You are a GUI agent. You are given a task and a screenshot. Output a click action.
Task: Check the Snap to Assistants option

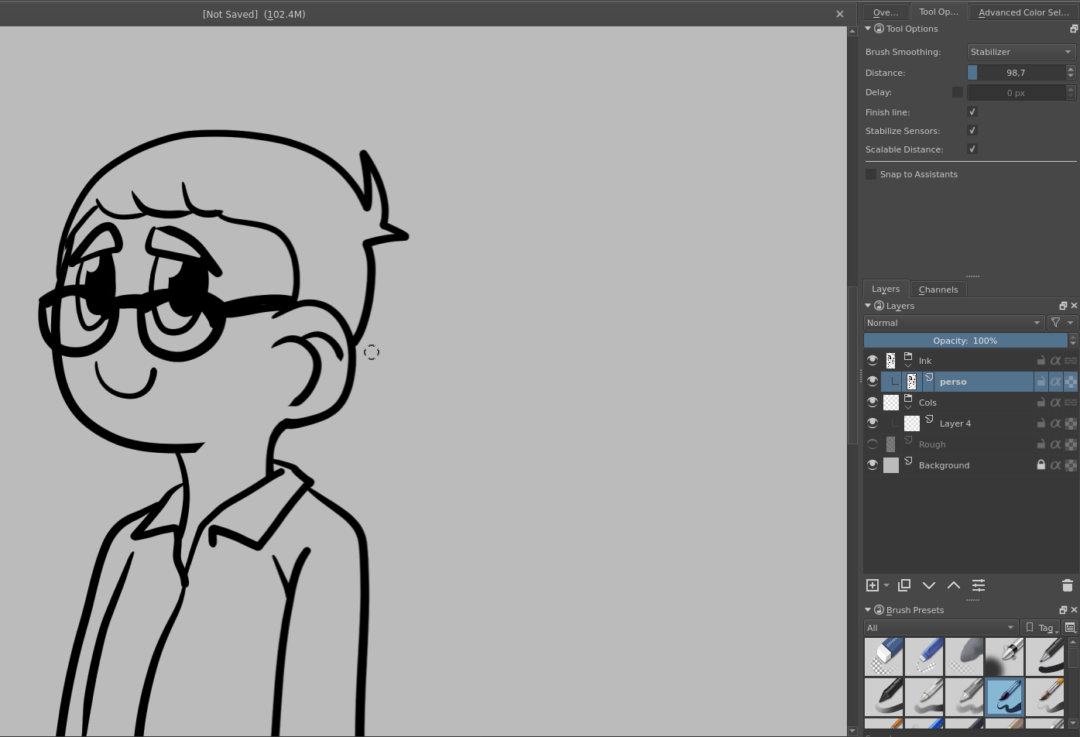pos(870,173)
